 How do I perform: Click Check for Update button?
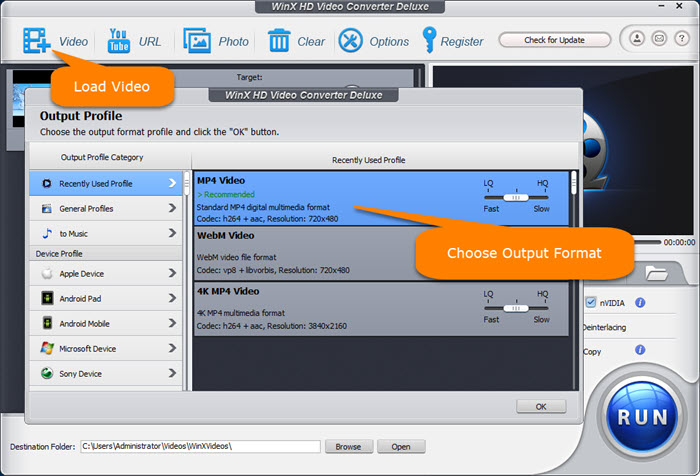tap(554, 40)
